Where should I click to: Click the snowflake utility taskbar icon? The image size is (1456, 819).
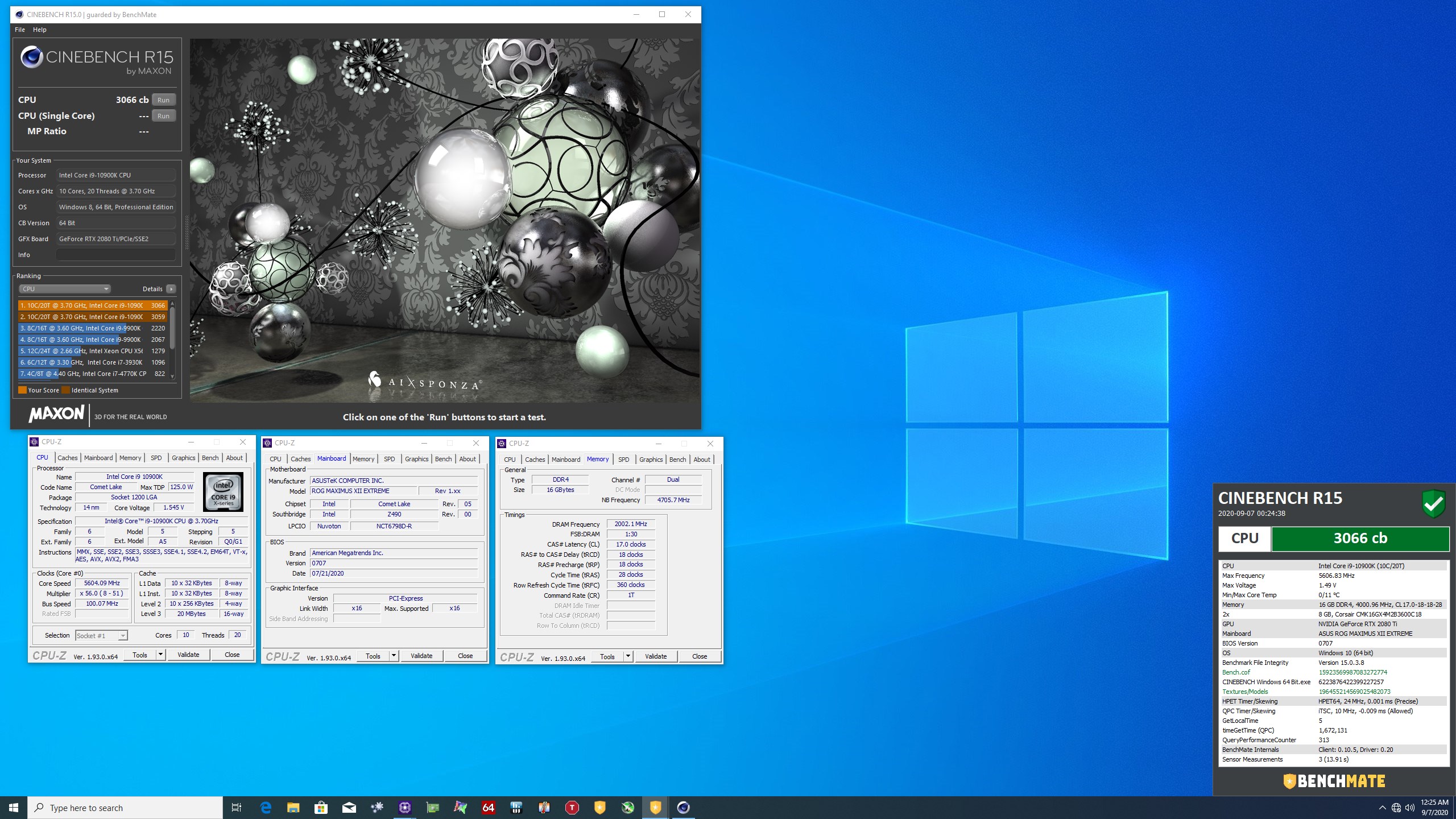click(377, 808)
